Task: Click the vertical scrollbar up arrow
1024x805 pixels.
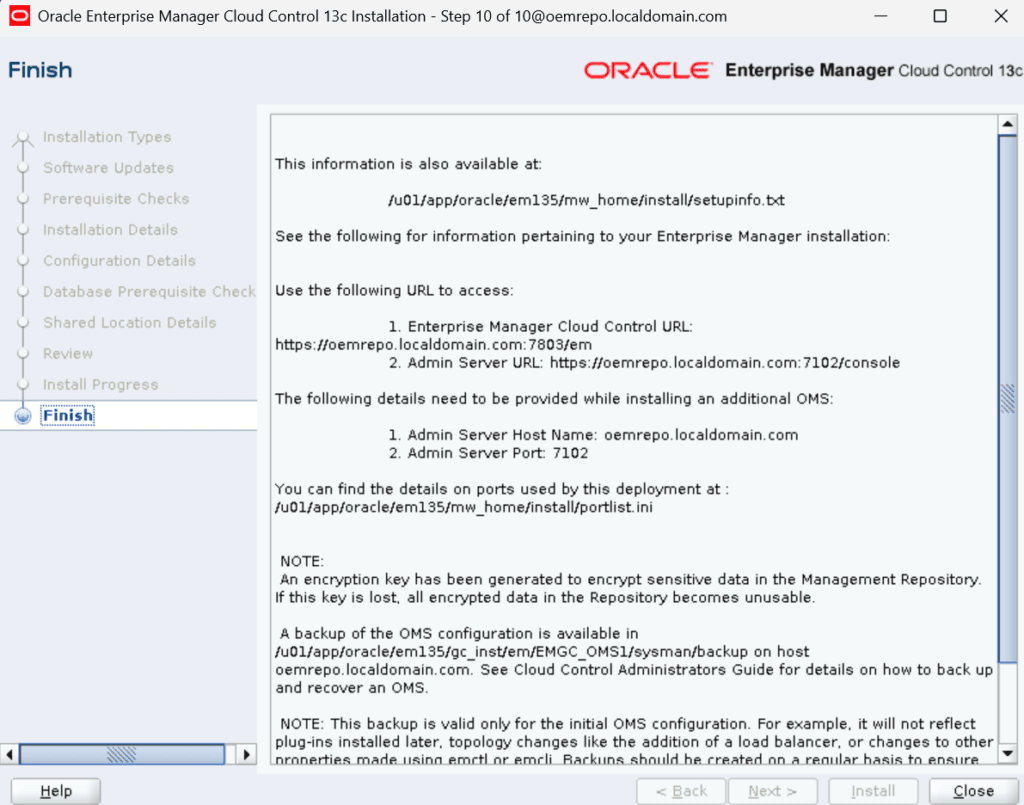Action: pos(1008,124)
